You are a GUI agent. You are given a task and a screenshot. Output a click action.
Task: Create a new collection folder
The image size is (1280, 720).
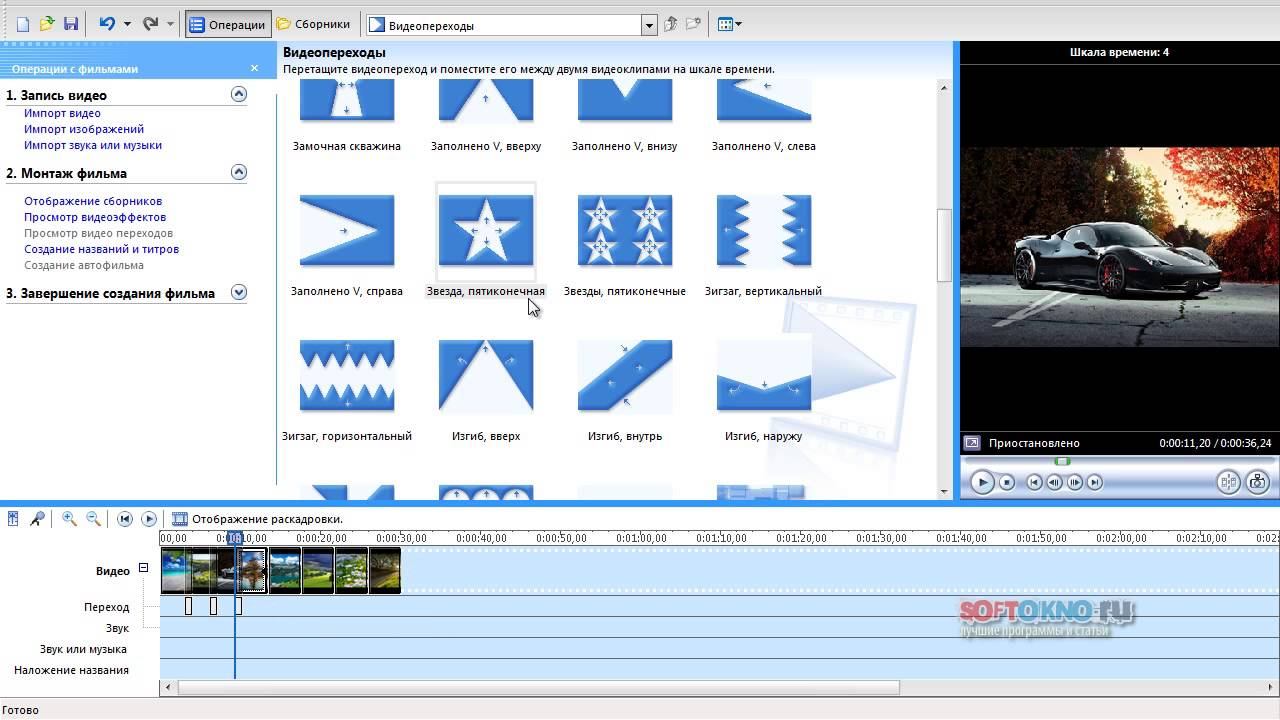point(694,24)
